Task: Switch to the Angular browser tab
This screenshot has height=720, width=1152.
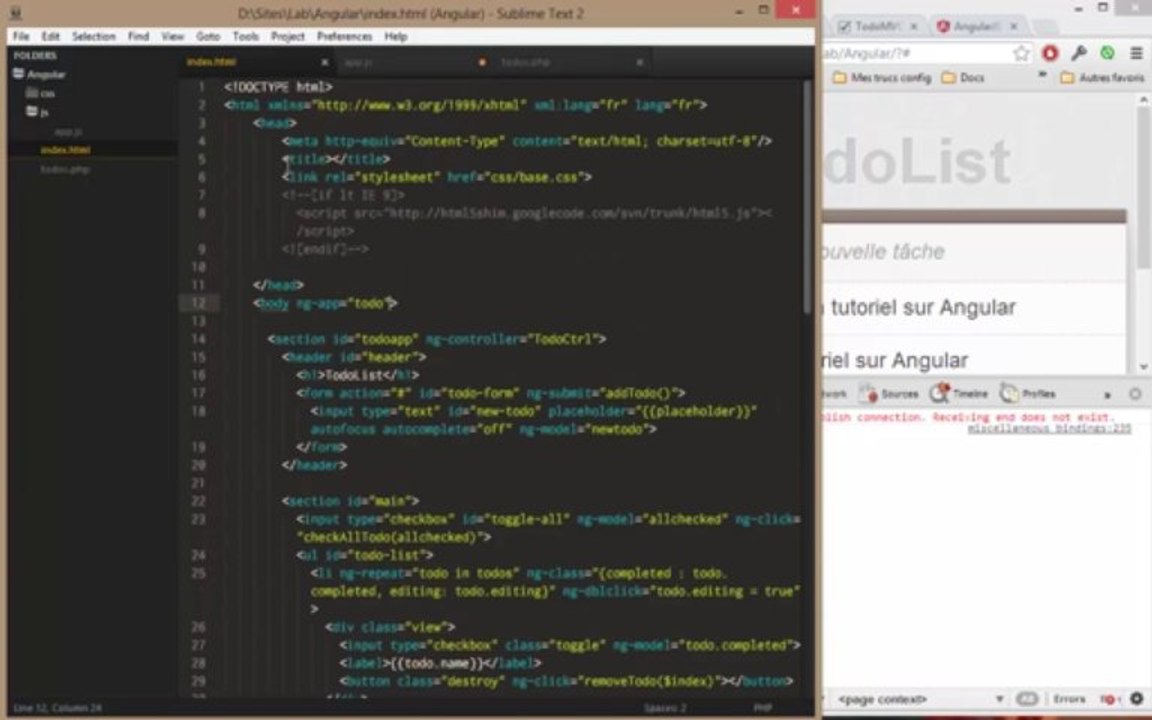Action: (977, 26)
